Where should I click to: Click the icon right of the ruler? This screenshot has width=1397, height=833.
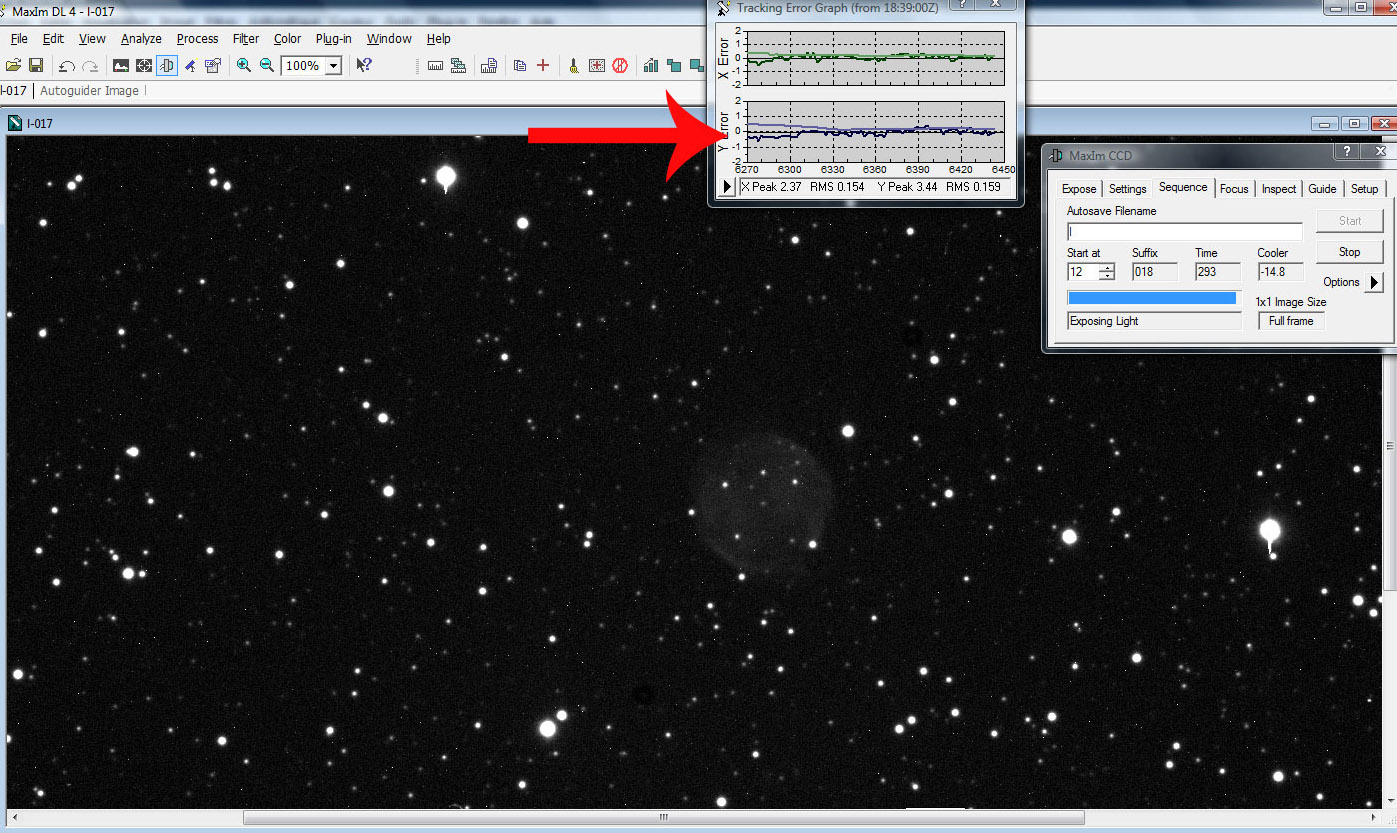click(x=459, y=66)
